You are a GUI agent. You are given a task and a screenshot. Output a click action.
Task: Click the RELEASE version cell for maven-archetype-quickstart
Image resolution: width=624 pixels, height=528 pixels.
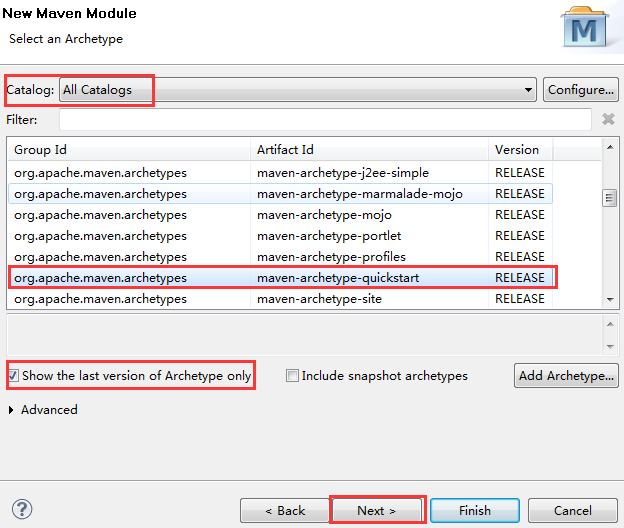[520, 278]
